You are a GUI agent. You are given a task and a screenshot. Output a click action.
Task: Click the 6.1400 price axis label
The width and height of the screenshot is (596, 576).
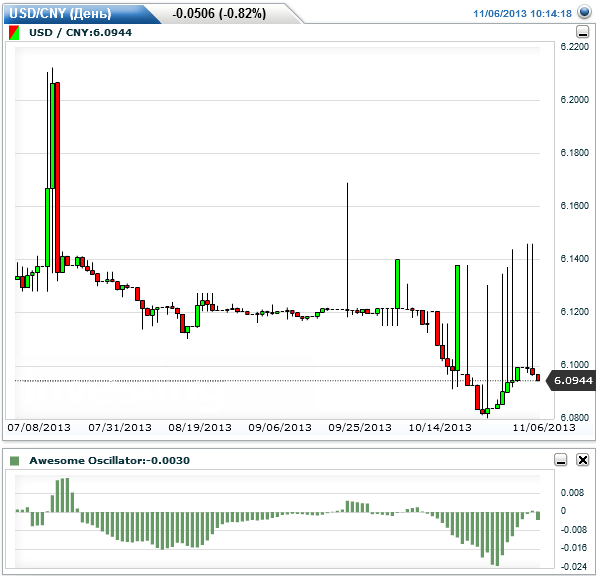coord(574,259)
